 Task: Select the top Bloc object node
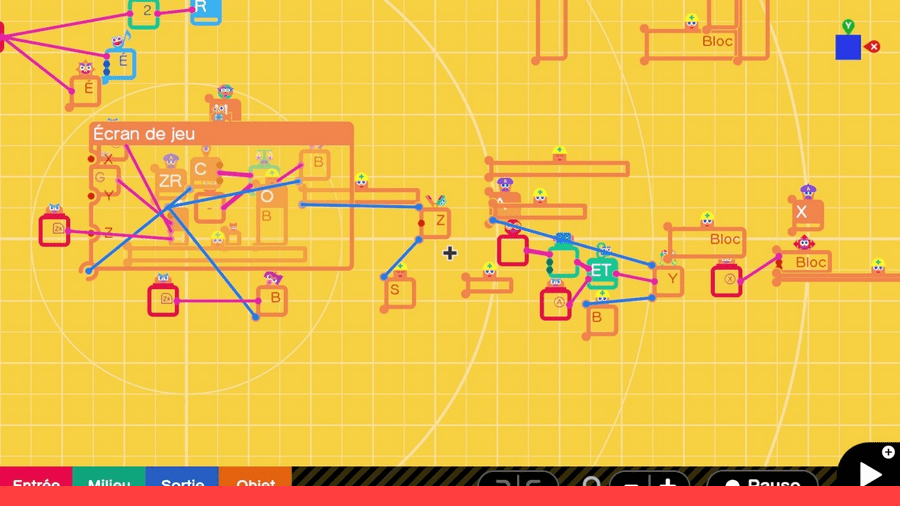[x=718, y=42]
